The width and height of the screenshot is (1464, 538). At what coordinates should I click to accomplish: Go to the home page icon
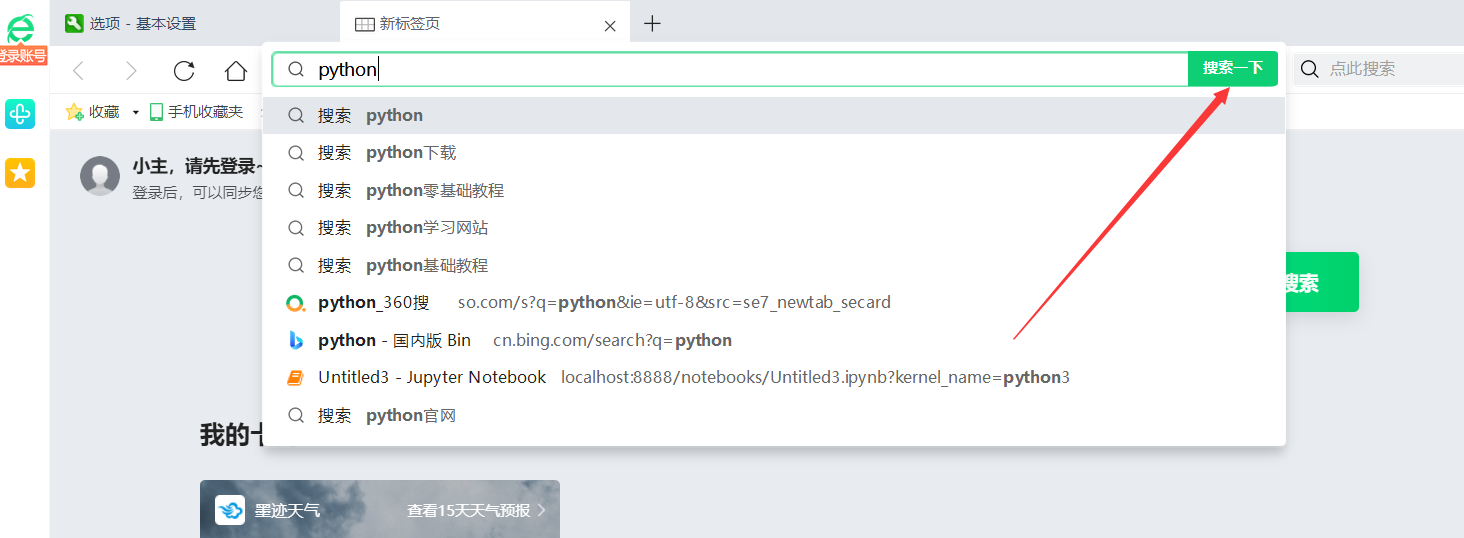pos(236,70)
